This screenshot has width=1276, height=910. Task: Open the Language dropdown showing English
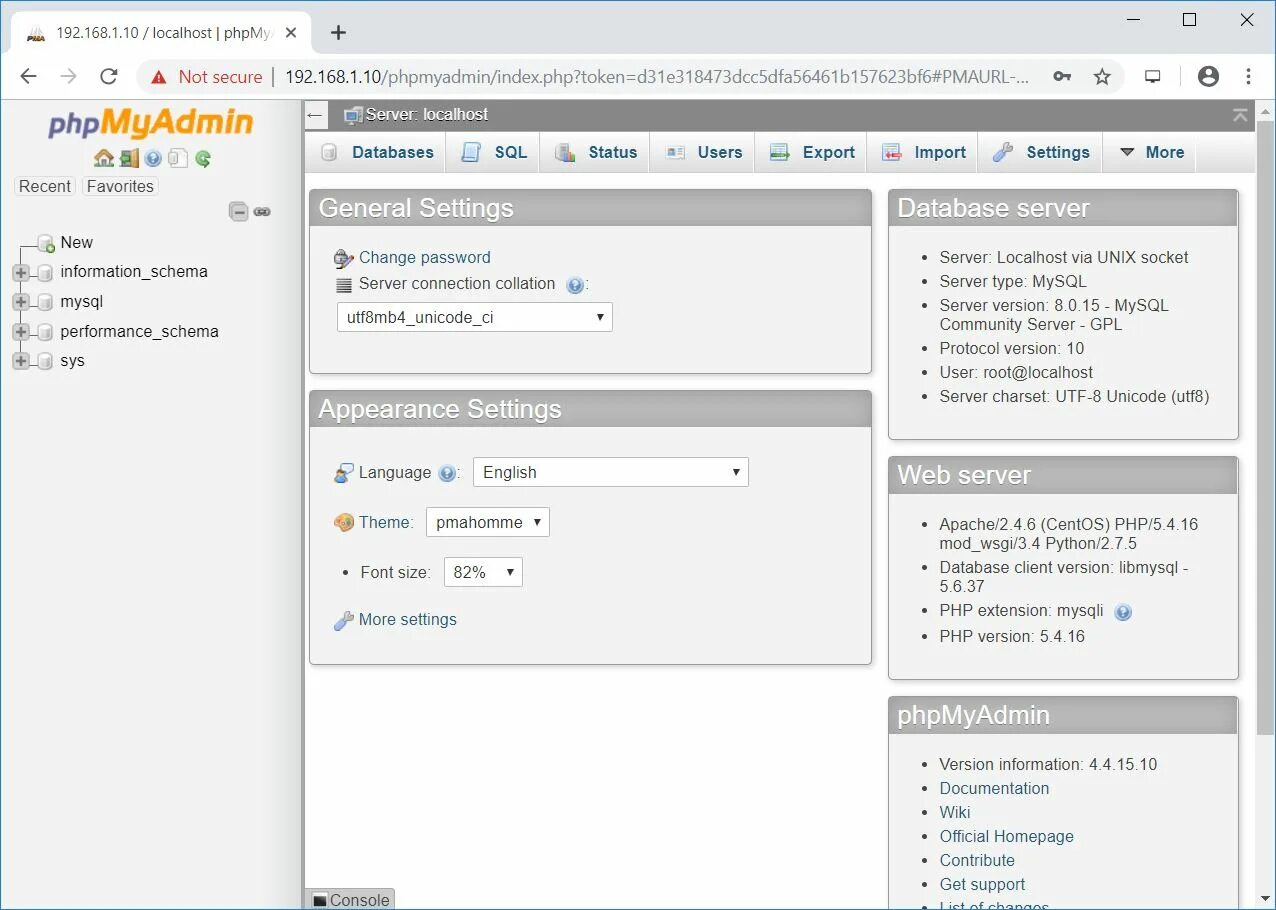(x=611, y=472)
